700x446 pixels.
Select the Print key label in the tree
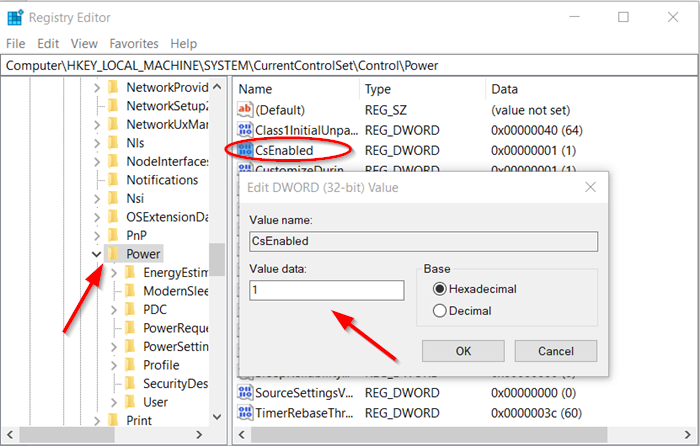point(139,421)
